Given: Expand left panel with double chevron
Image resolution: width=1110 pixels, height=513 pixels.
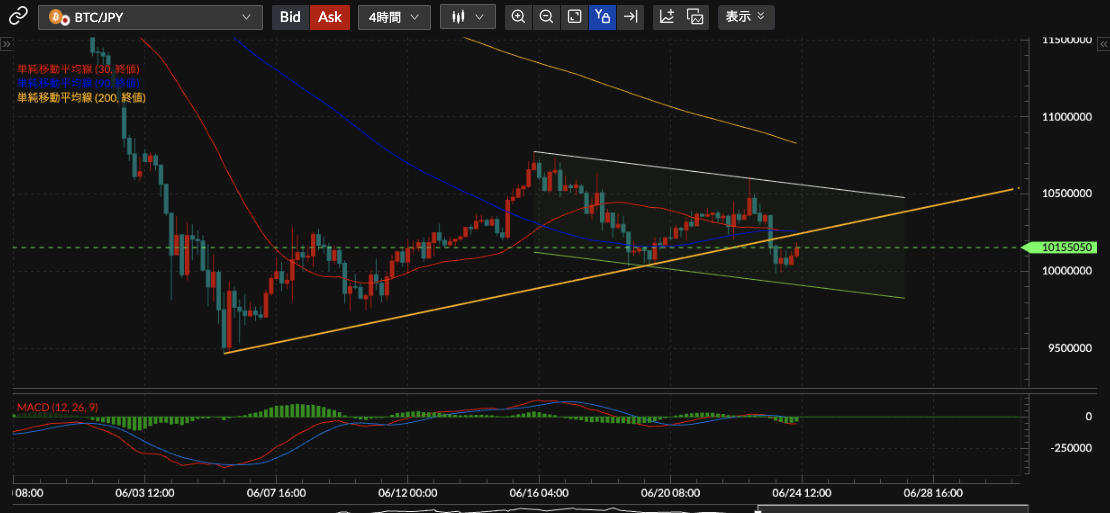Looking at the screenshot, I should pyautogui.click(x=6, y=45).
